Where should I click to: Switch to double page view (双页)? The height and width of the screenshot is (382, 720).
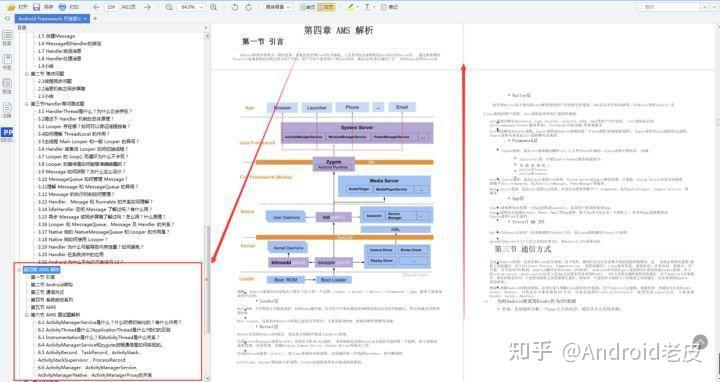326,7
